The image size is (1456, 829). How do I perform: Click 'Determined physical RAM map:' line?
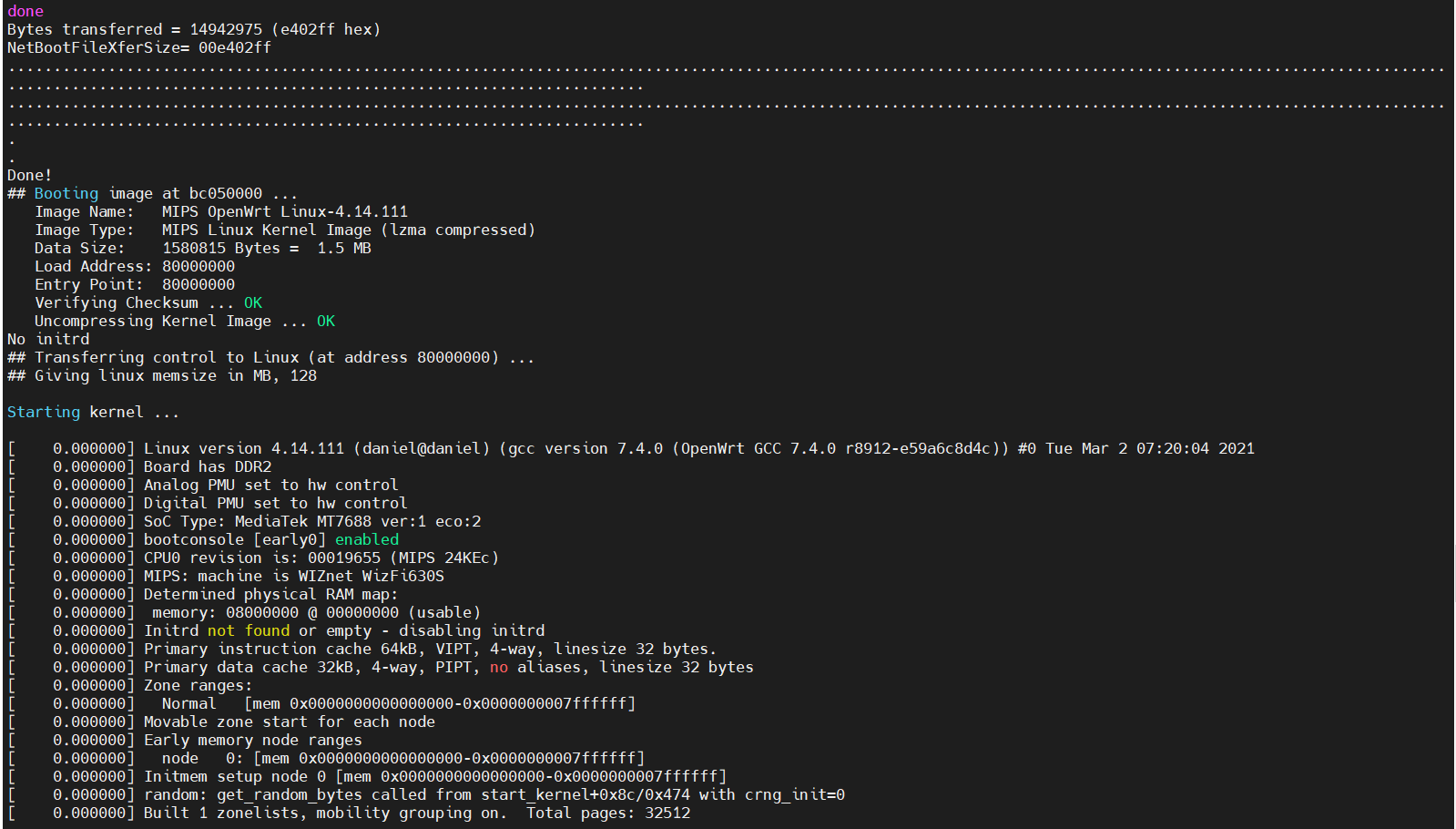coord(203,594)
